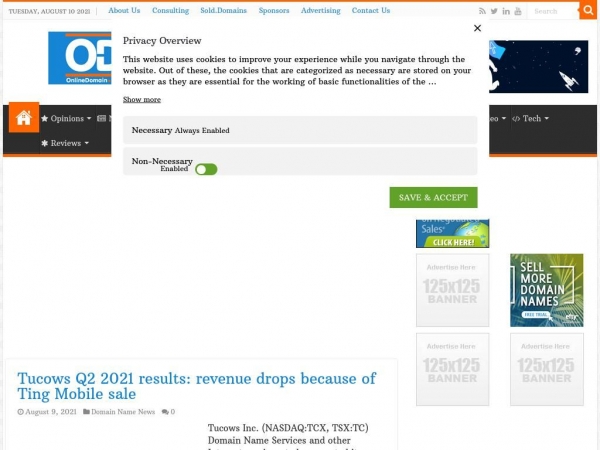
Task: Open the Tech dropdown menu
Action: tap(530, 118)
